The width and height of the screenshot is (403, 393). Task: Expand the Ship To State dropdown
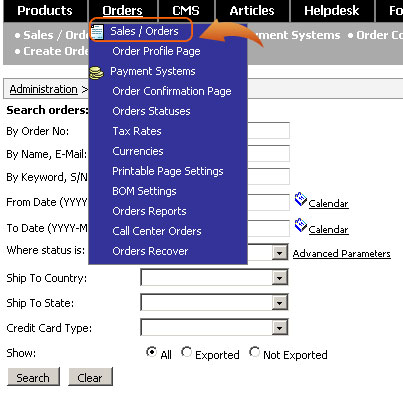[x=279, y=303]
